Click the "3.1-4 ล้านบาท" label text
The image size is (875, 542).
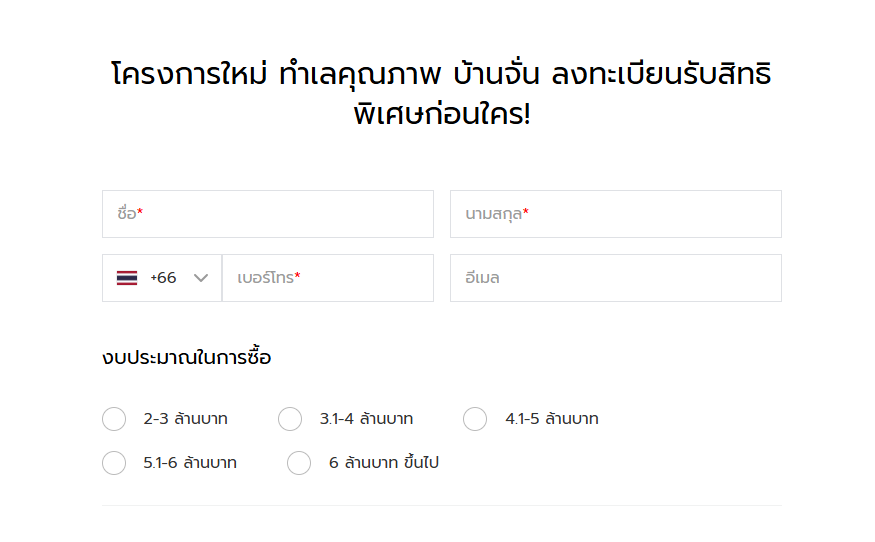coord(366,419)
